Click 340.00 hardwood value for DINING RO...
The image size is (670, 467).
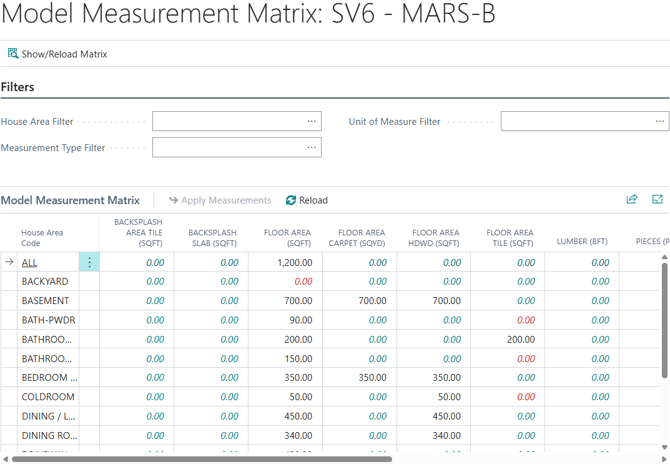point(447,435)
